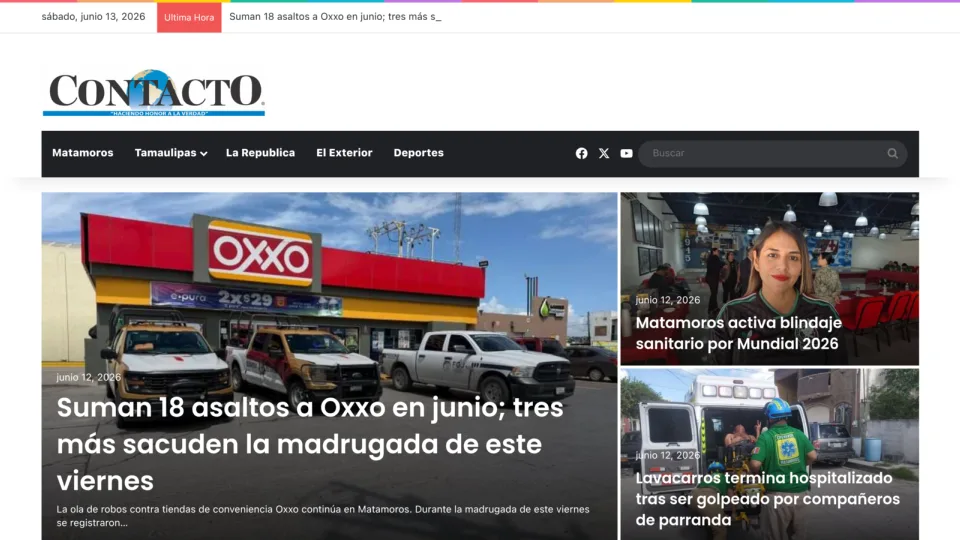Viewport: 960px width, 540px height.
Task: Expand the Tamaulipas menu chevron
Action: point(203,154)
